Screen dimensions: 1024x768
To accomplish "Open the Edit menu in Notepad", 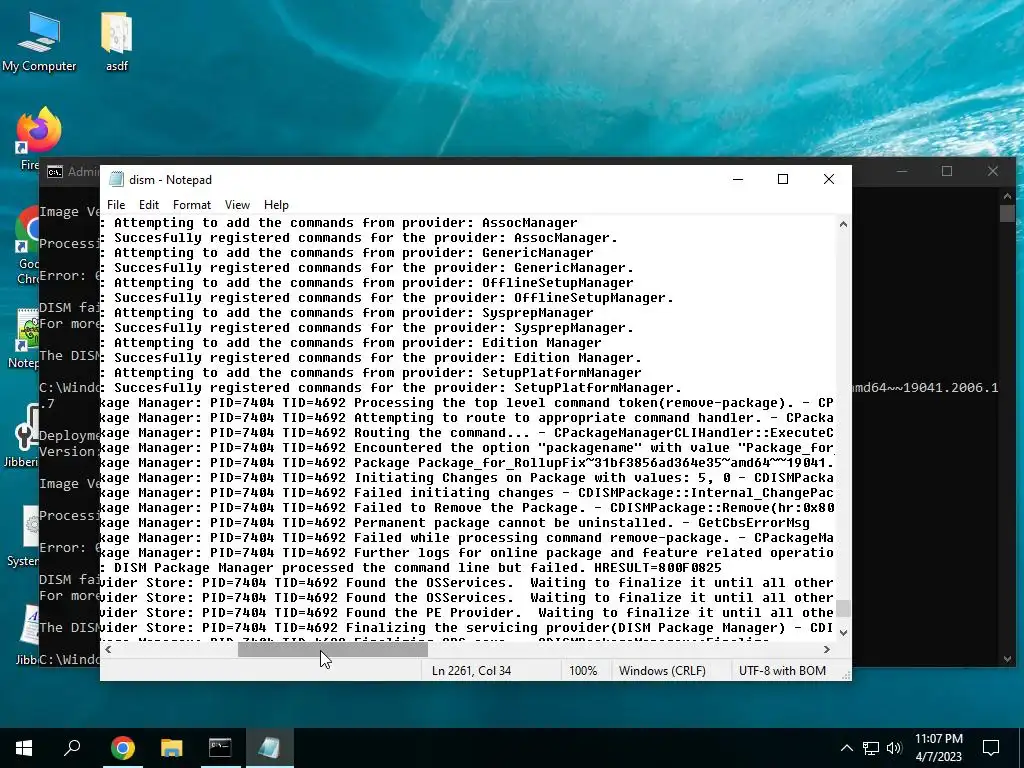I will 149,204.
